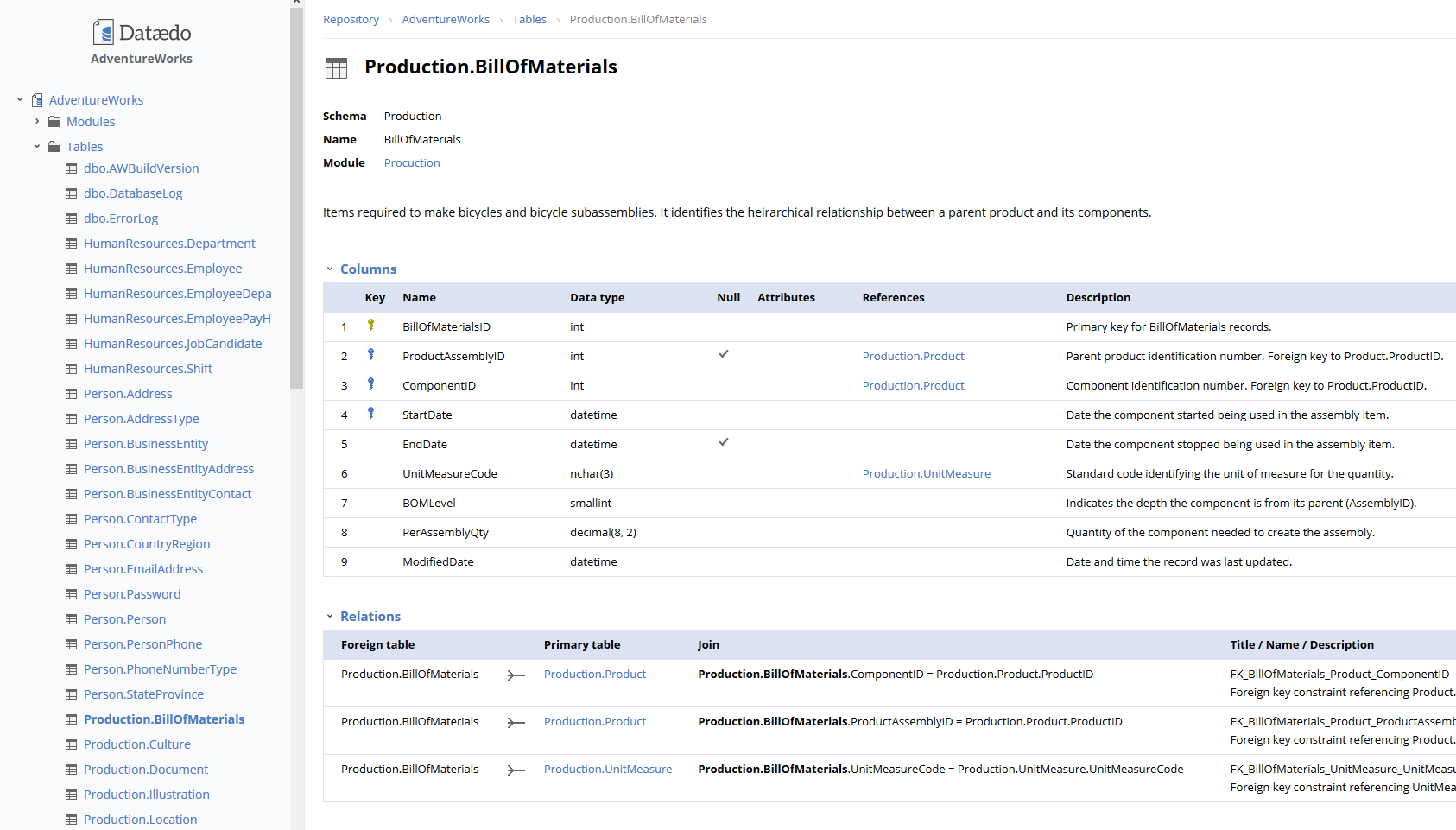The image size is (1456, 830).
Task: Collapse the Relations section
Action: pyautogui.click(x=330, y=617)
